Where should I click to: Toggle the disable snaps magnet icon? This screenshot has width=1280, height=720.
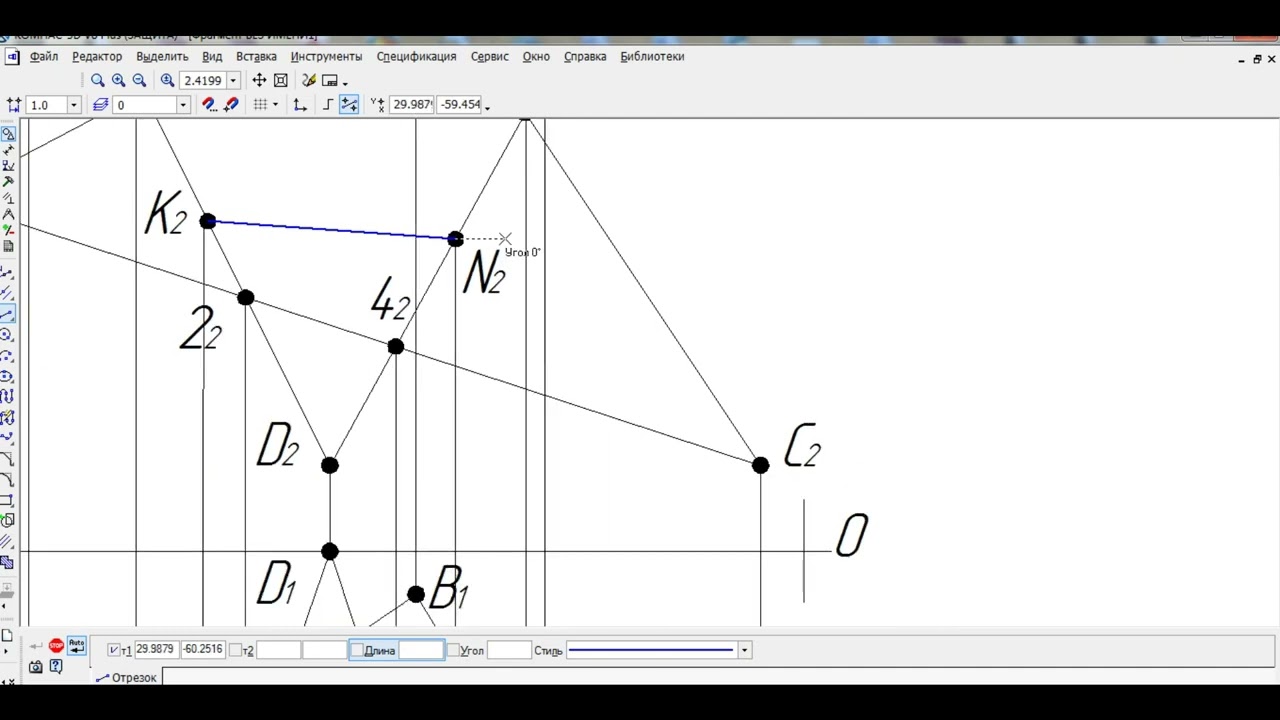(x=231, y=105)
